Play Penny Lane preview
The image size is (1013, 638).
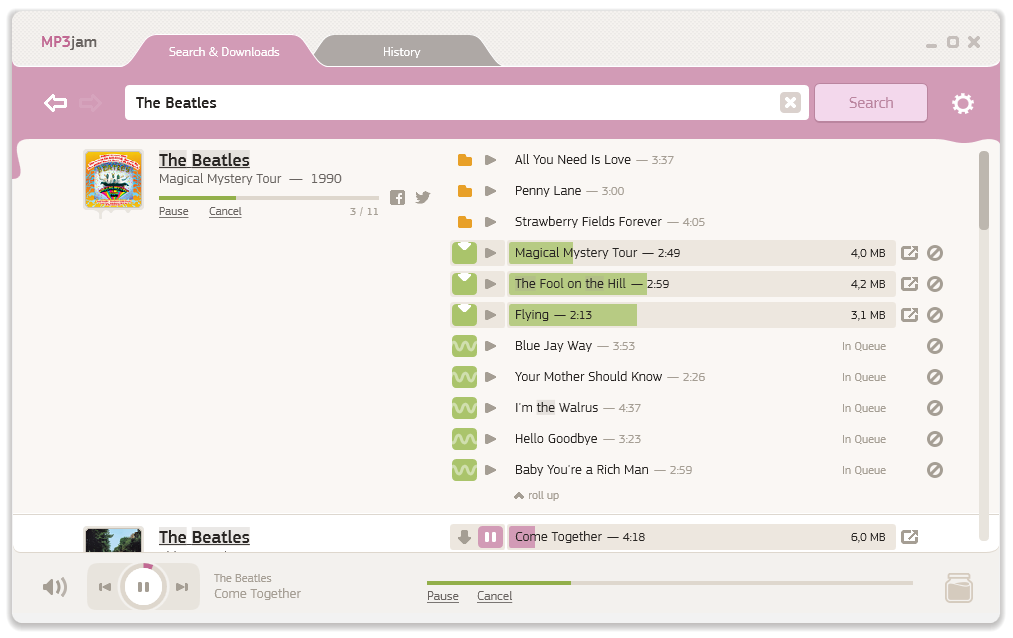490,191
